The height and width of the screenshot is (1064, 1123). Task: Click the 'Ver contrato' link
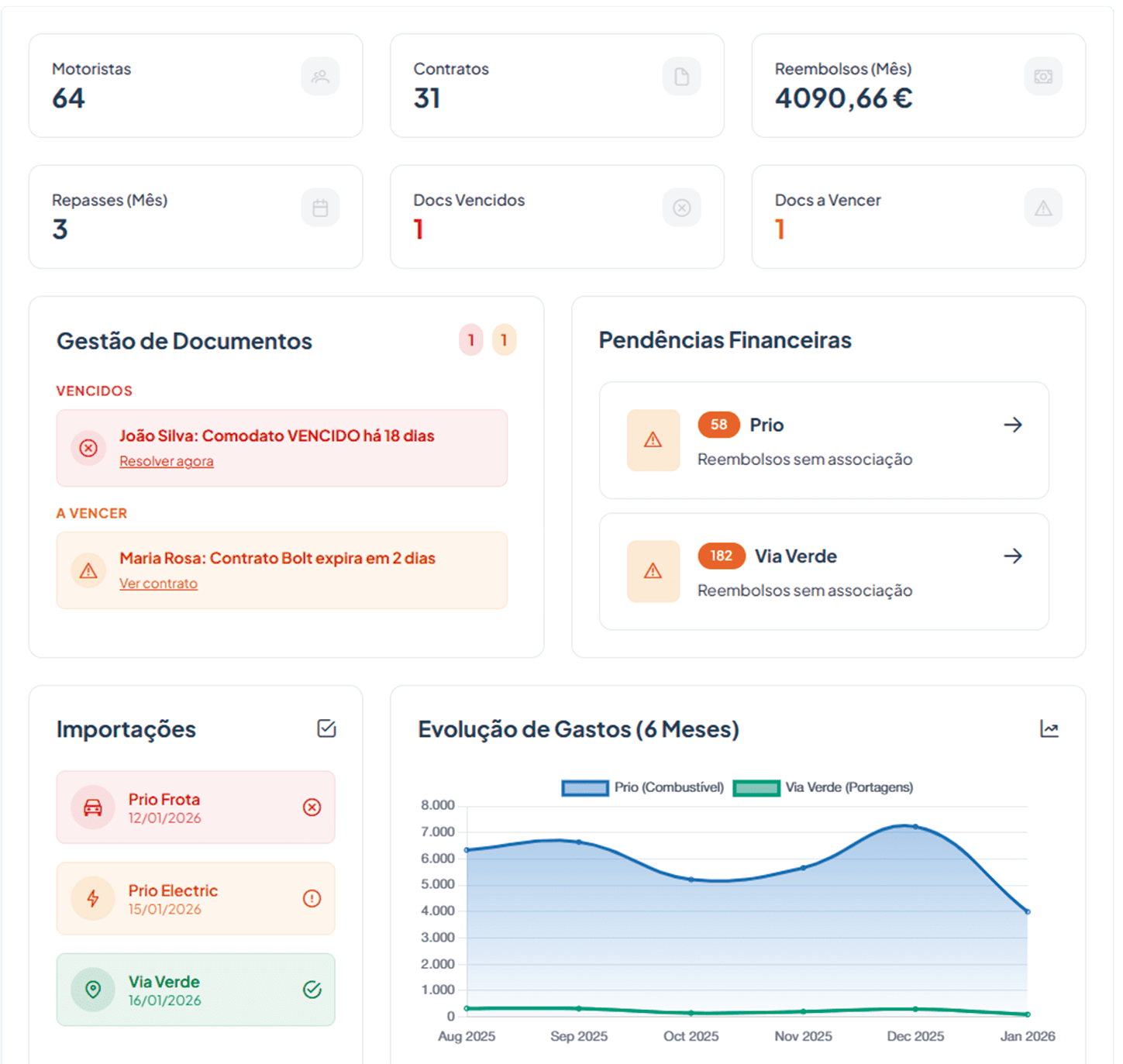158,584
